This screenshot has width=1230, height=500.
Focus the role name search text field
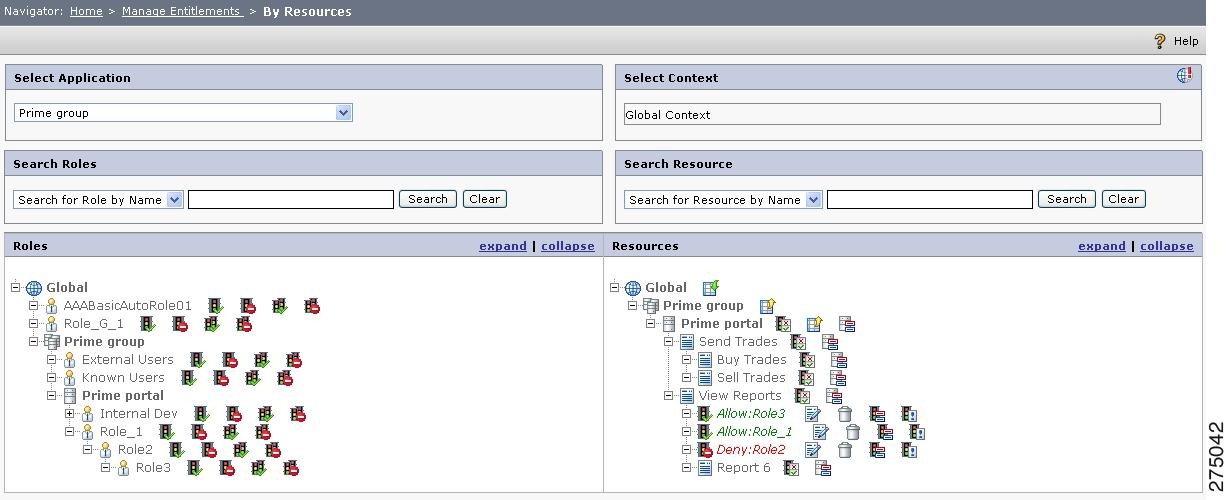(291, 199)
